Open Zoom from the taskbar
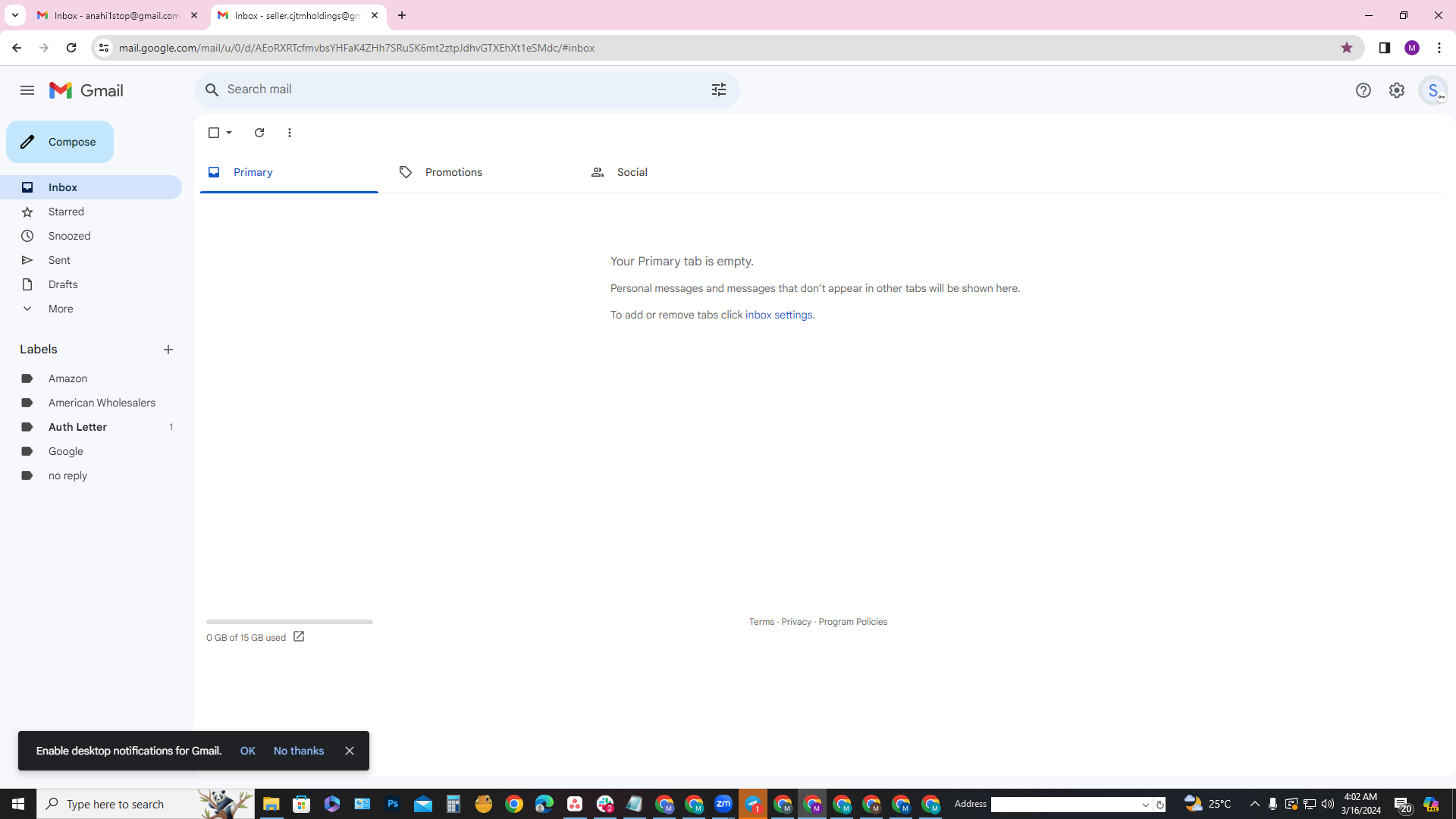The width and height of the screenshot is (1456, 819). [x=723, y=804]
